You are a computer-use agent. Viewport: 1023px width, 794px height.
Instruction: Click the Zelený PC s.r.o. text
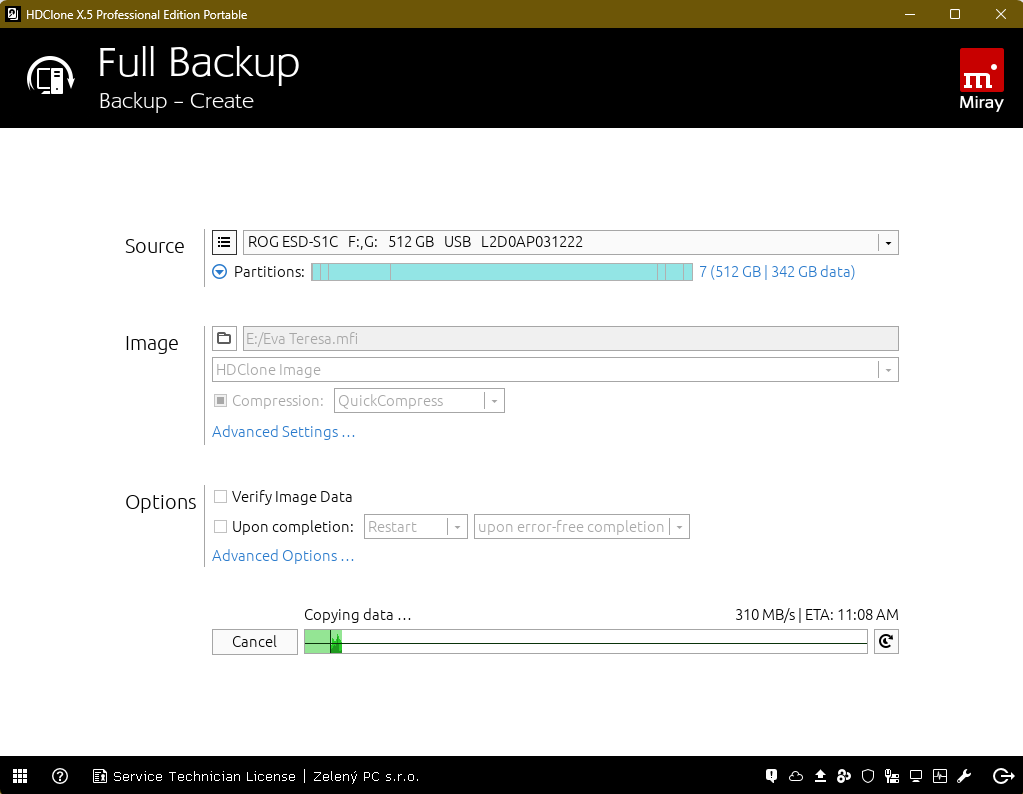pos(366,776)
